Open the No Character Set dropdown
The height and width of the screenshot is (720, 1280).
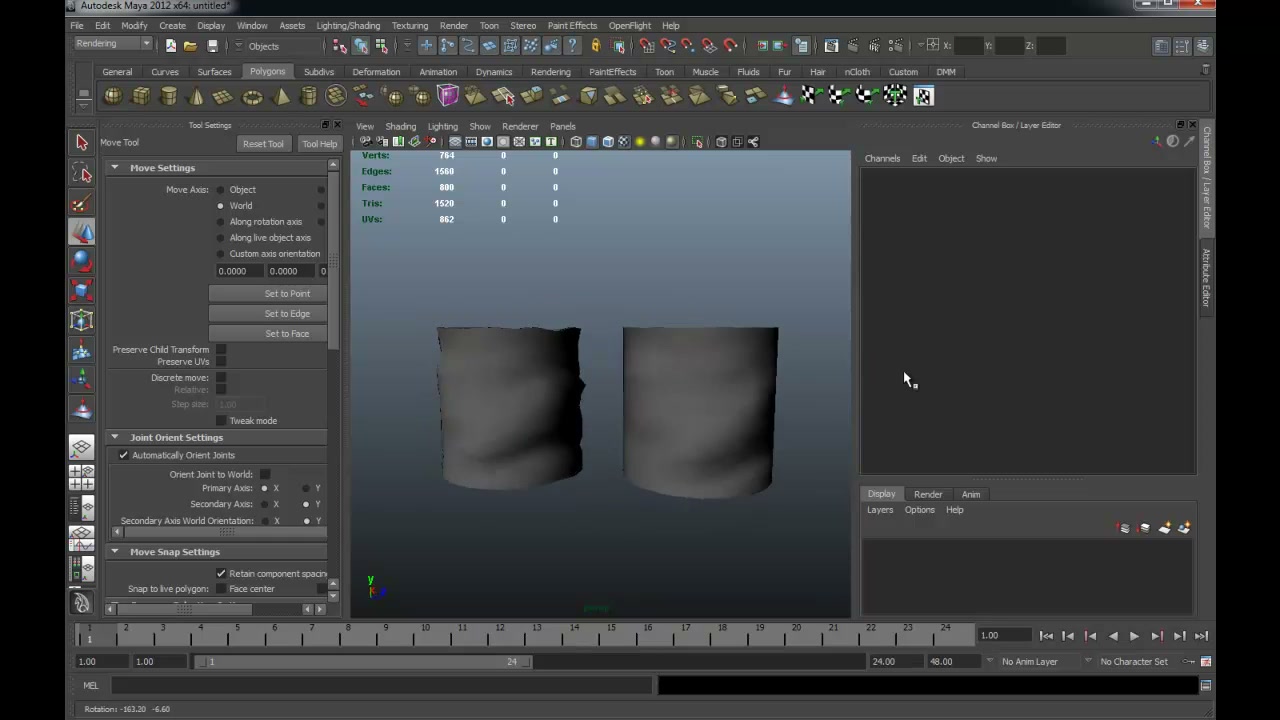pos(1133,661)
